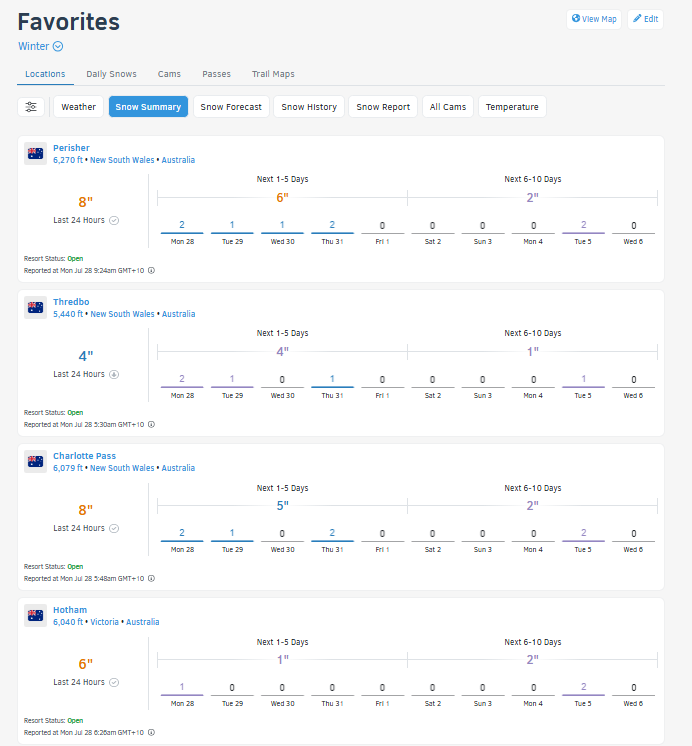Image resolution: width=692 pixels, height=746 pixels.
Task: Switch to the Daily Snows tab
Action: (111, 74)
